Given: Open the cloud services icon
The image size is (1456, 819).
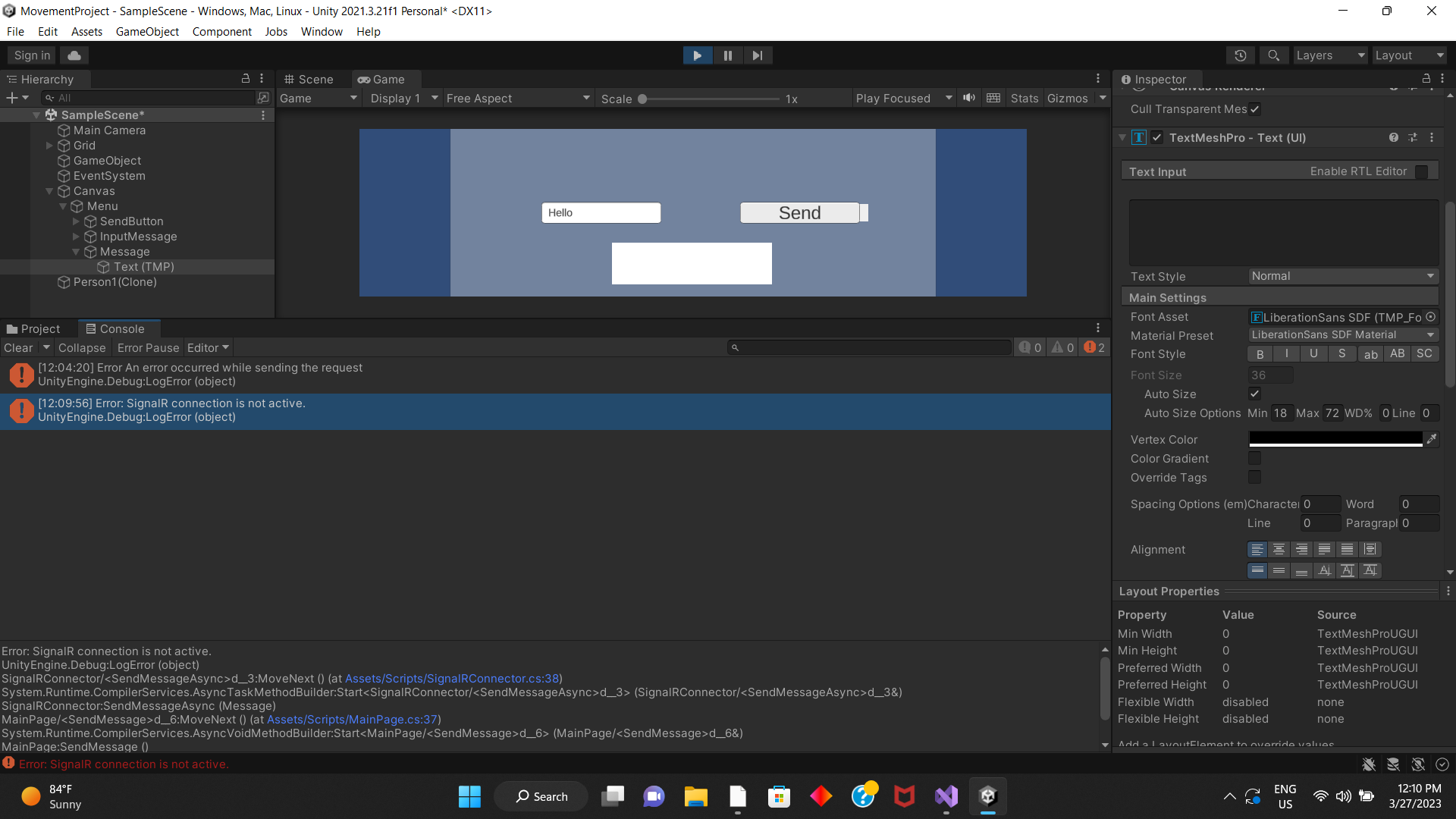Looking at the screenshot, I should (x=74, y=55).
